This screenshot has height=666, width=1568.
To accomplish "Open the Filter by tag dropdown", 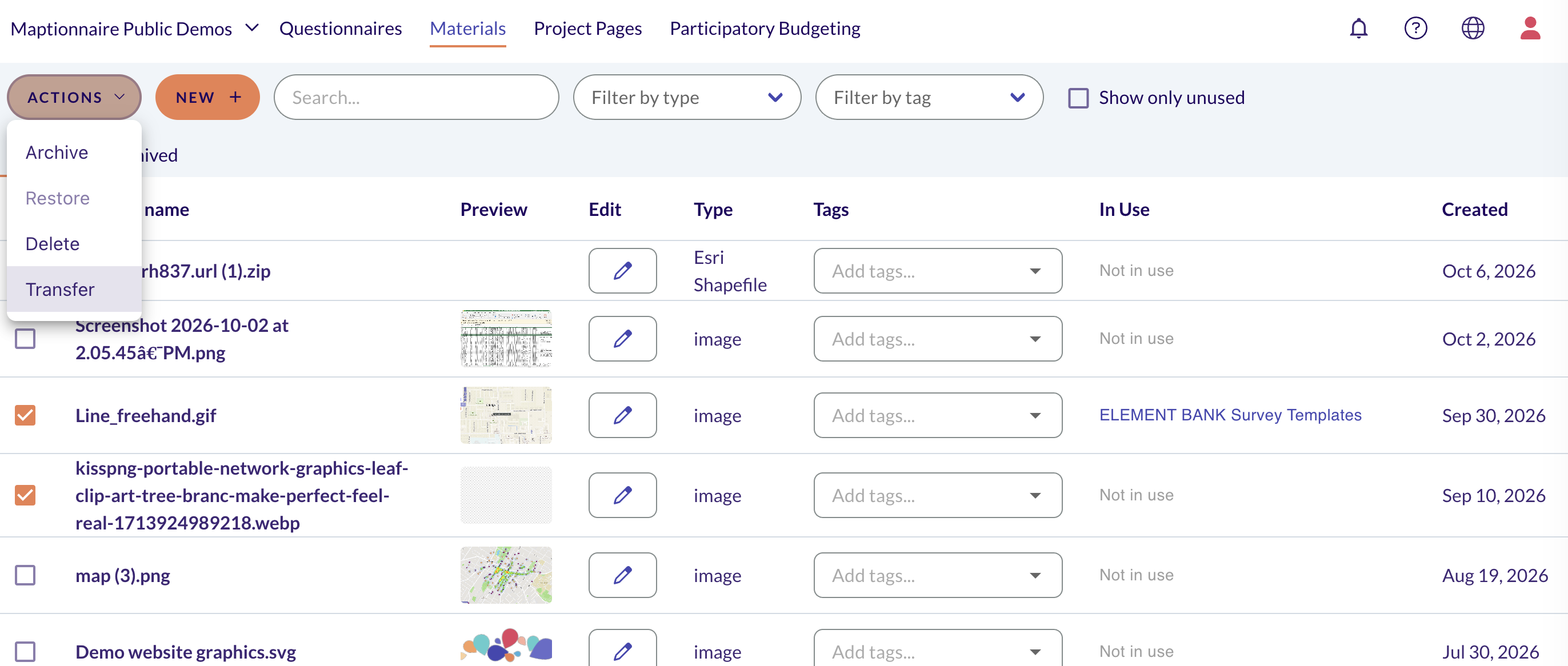I will pos(929,97).
